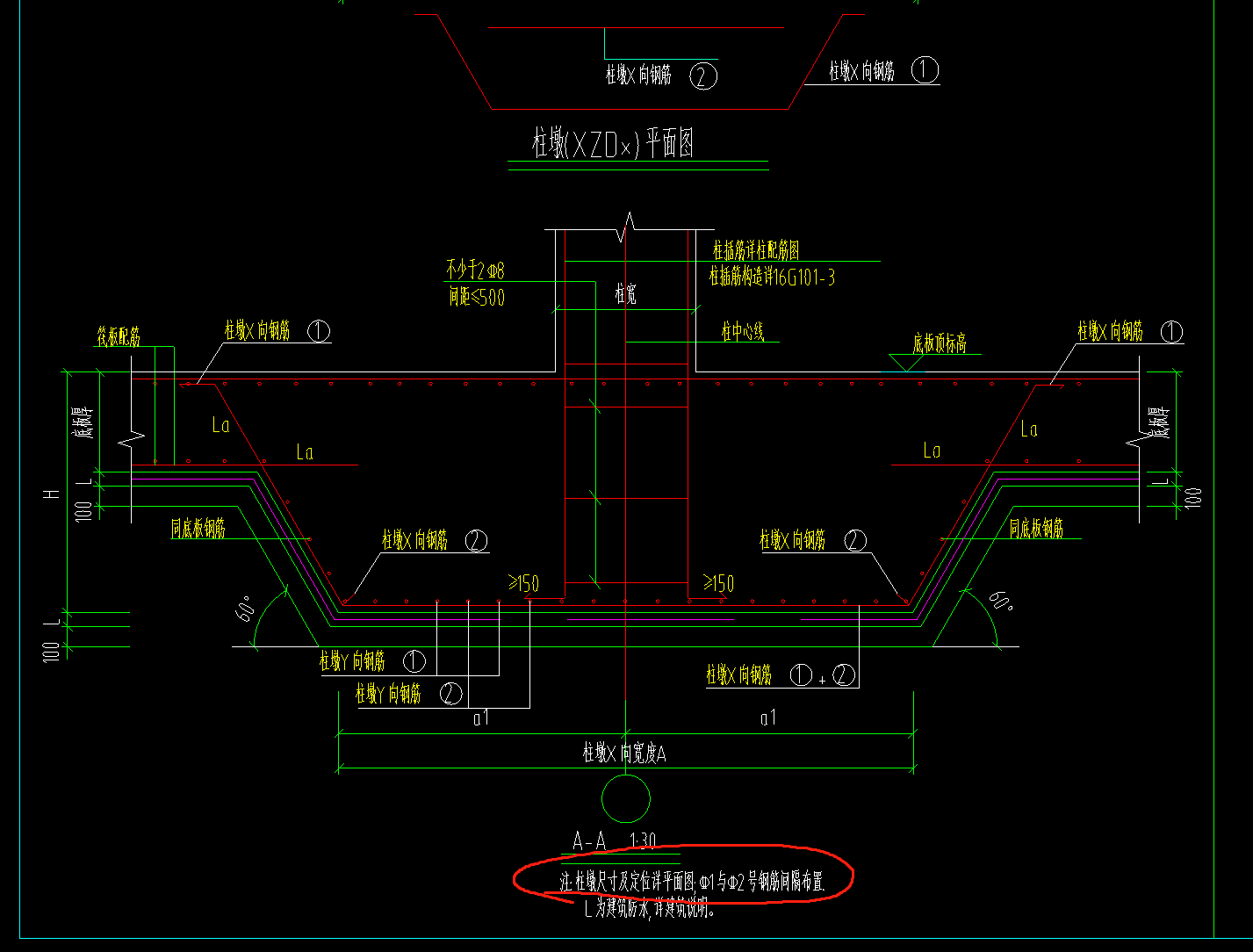The width and height of the screenshot is (1253, 952).
Task: Select the "a1" dimension right of centerline
Action: (768, 718)
